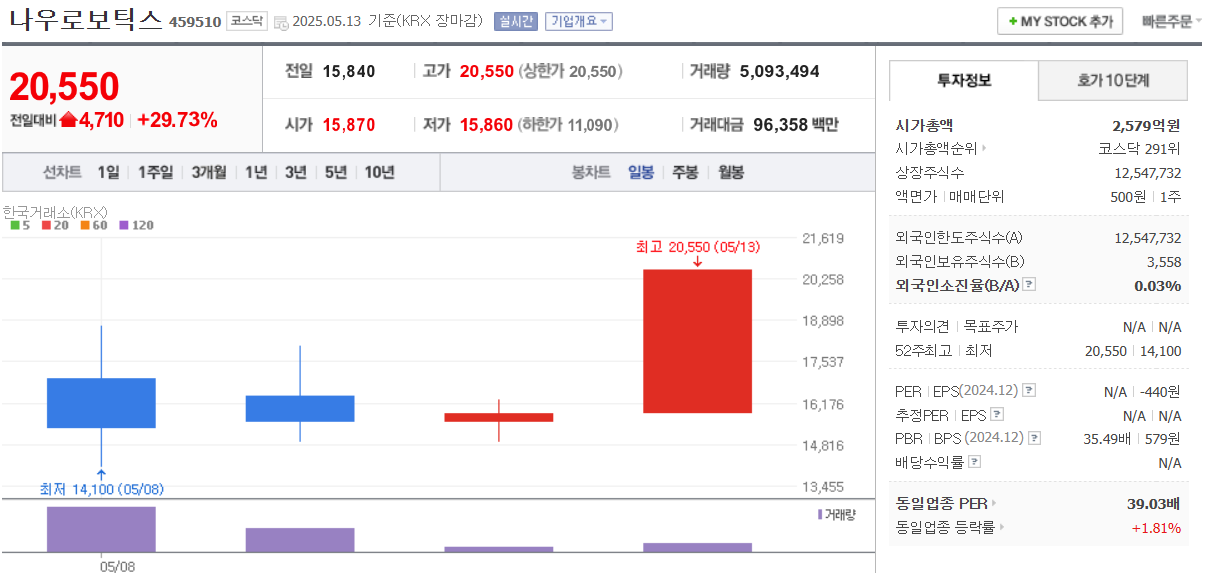The width and height of the screenshot is (1215, 573).
Task: Click the 코스닥 291위 ranking value
Action: click(x=1139, y=149)
